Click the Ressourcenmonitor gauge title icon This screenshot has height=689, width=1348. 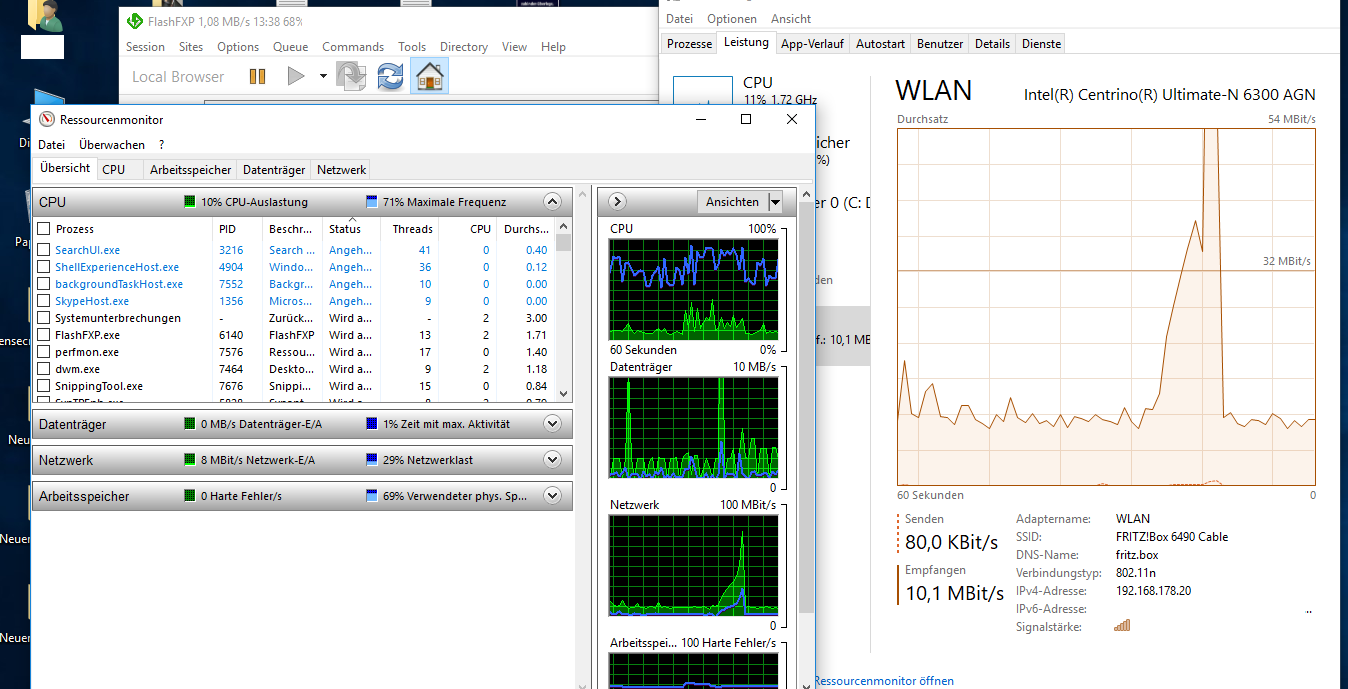pos(46,119)
